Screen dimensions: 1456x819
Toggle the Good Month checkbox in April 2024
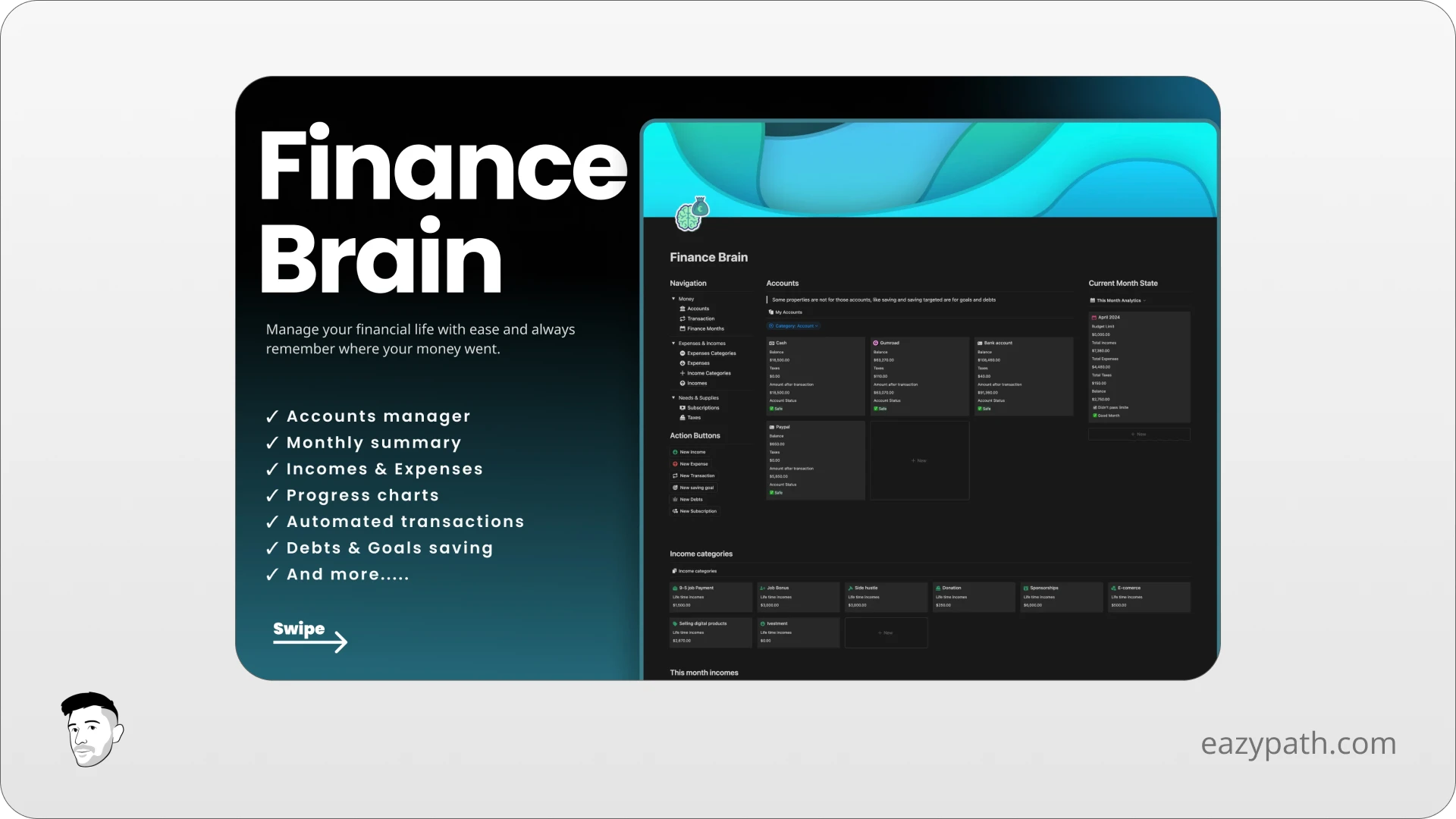[x=1095, y=416]
